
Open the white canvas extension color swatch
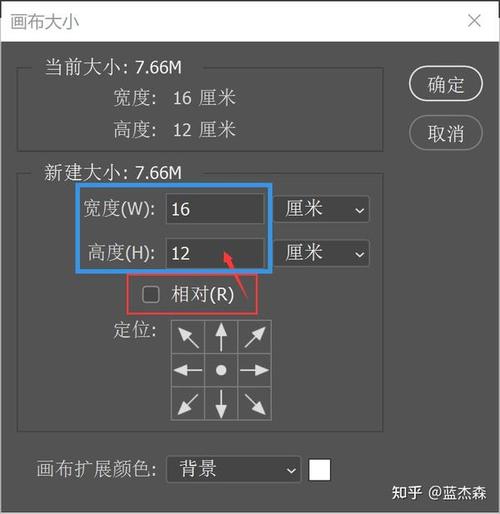[x=319, y=470]
